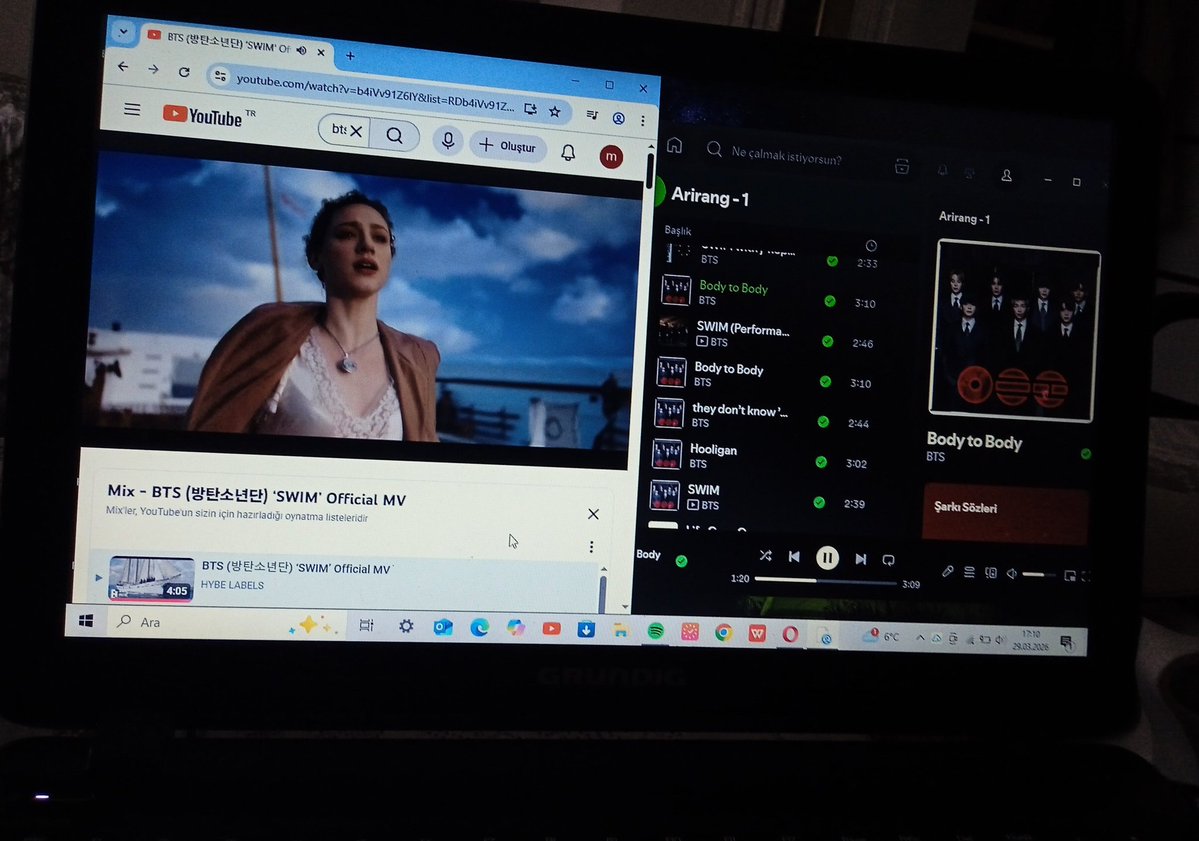
Task: Toggle saved check for green Body to Body row
Action: point(830,301)
